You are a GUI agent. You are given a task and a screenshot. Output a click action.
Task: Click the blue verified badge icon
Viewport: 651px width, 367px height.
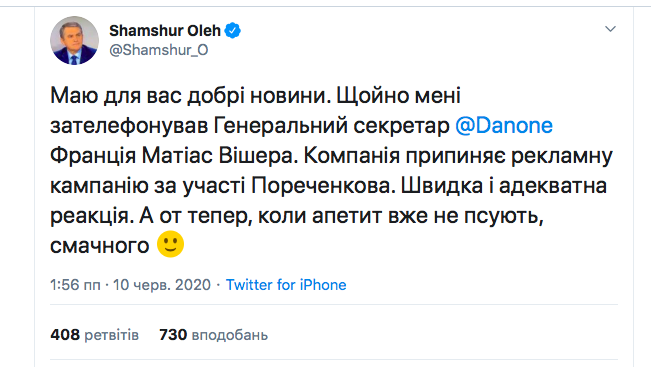coord(232,31)
